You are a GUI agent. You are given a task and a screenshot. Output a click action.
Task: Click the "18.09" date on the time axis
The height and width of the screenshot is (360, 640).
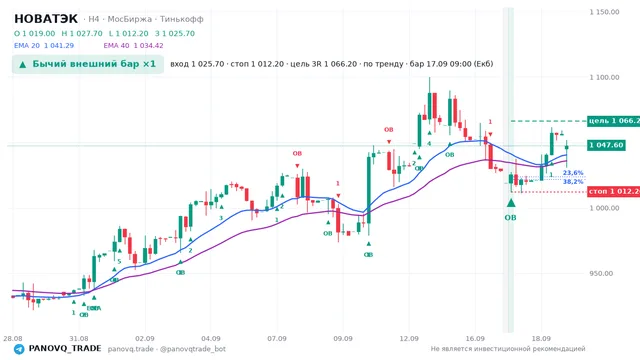[541, 339]
